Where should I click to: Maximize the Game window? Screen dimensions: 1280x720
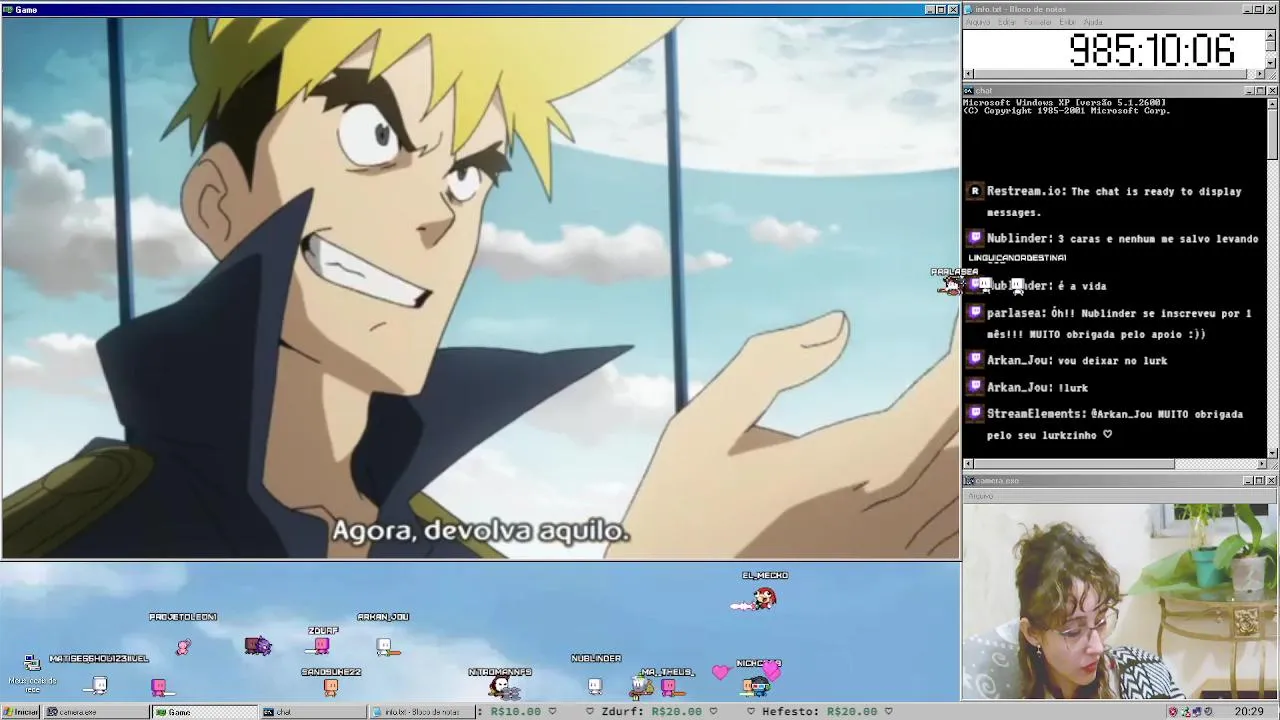(940, 9)
